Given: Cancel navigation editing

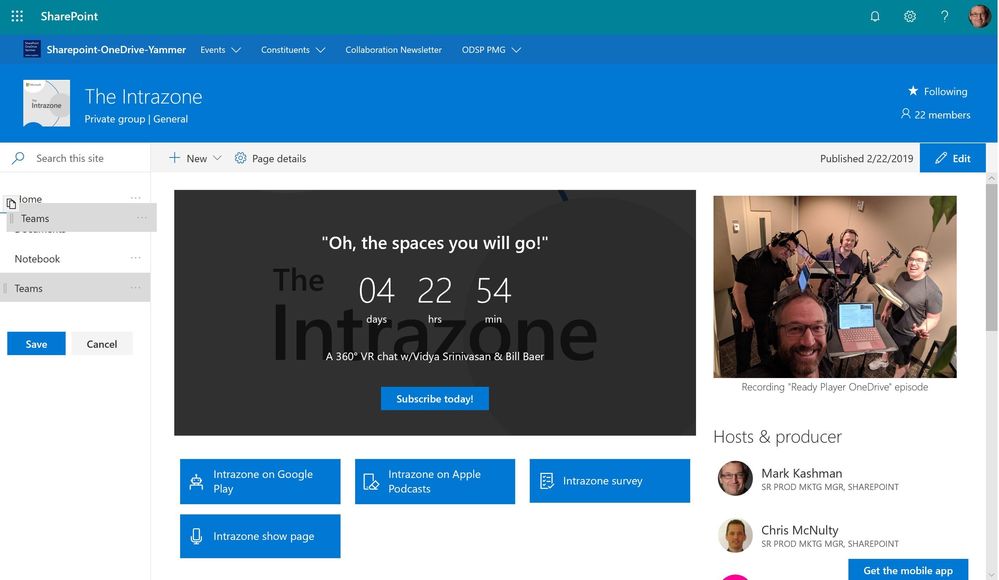Looking at the screenshot, I should pyautogui.click(x=102, y=344).
